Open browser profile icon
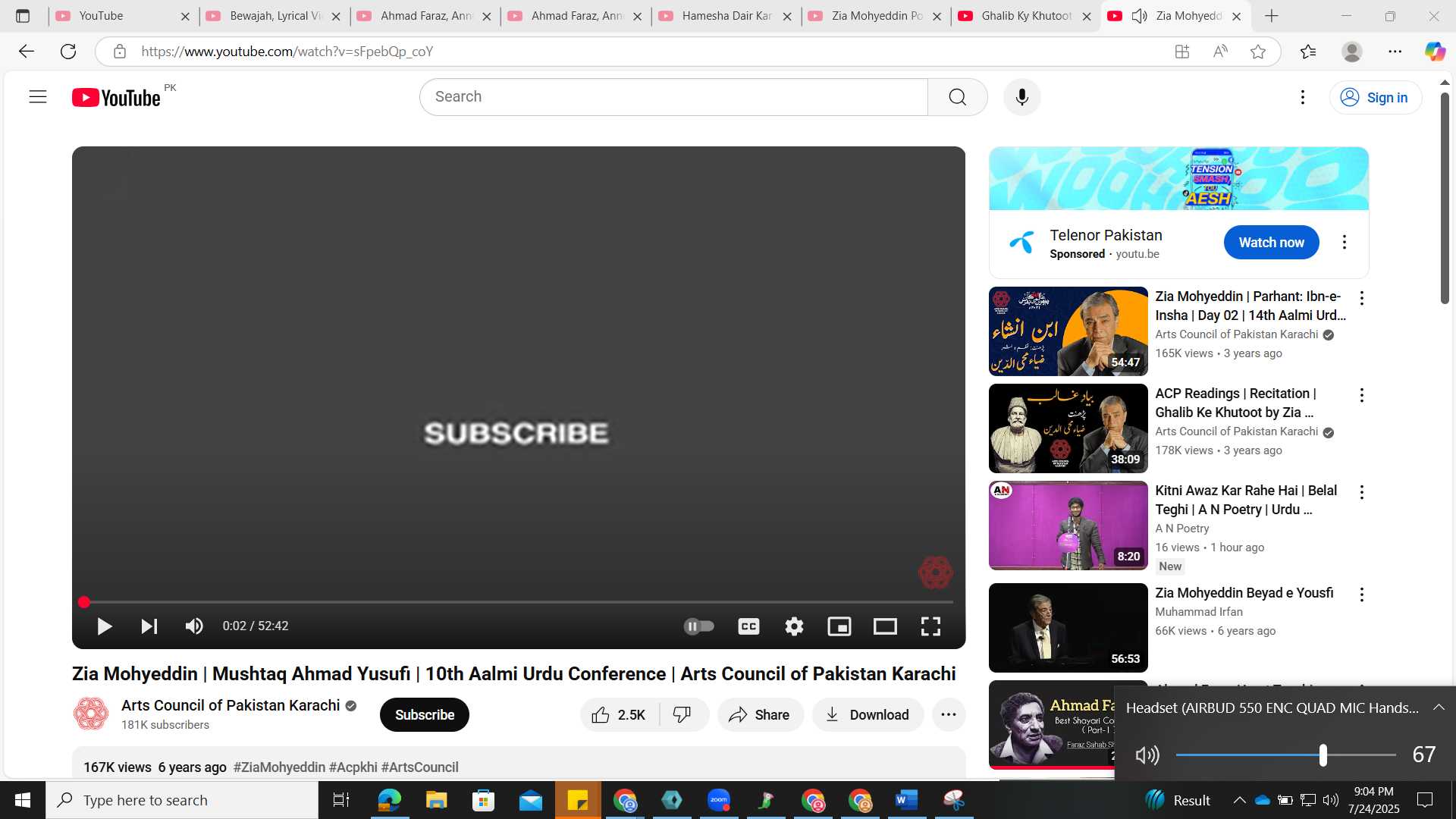 tap(1352, 52)
